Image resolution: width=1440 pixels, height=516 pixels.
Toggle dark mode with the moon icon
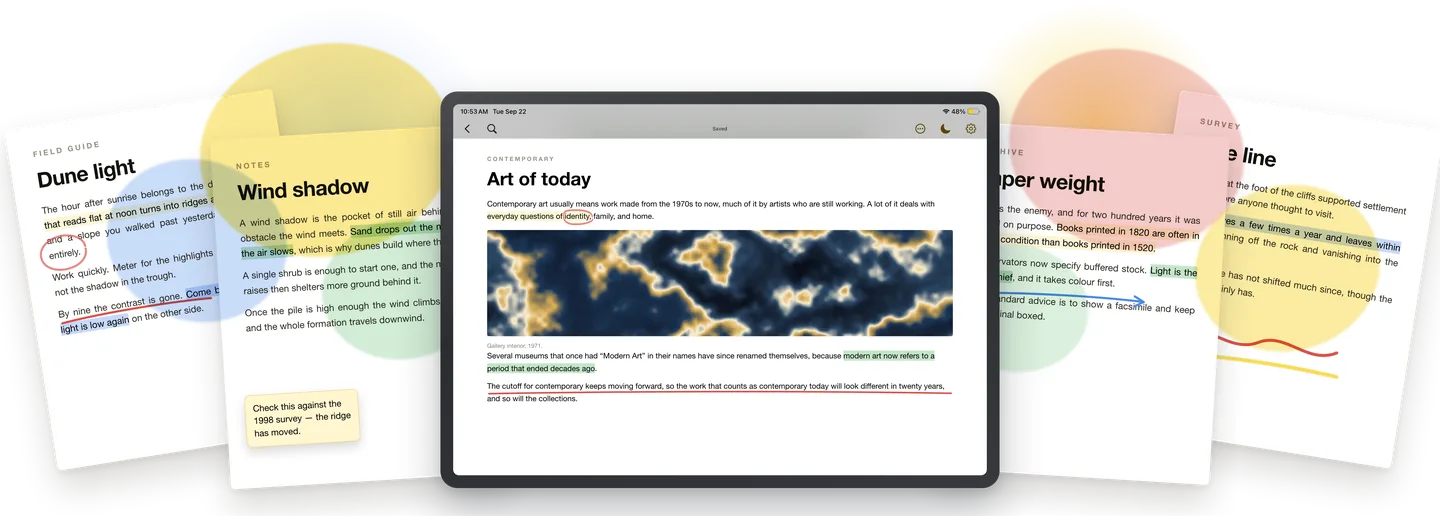point(945,129)
